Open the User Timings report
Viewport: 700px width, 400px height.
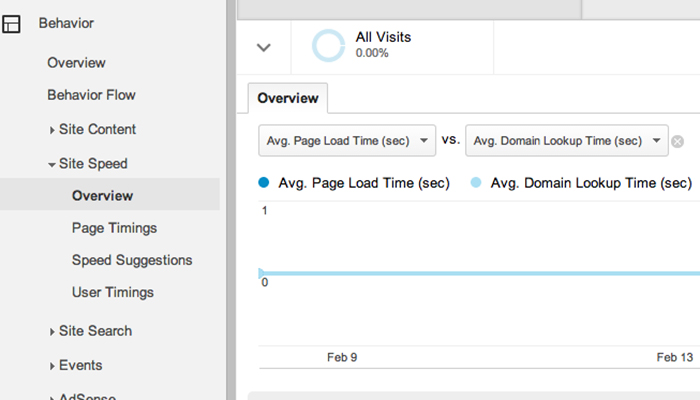click(x=113, y=292)
